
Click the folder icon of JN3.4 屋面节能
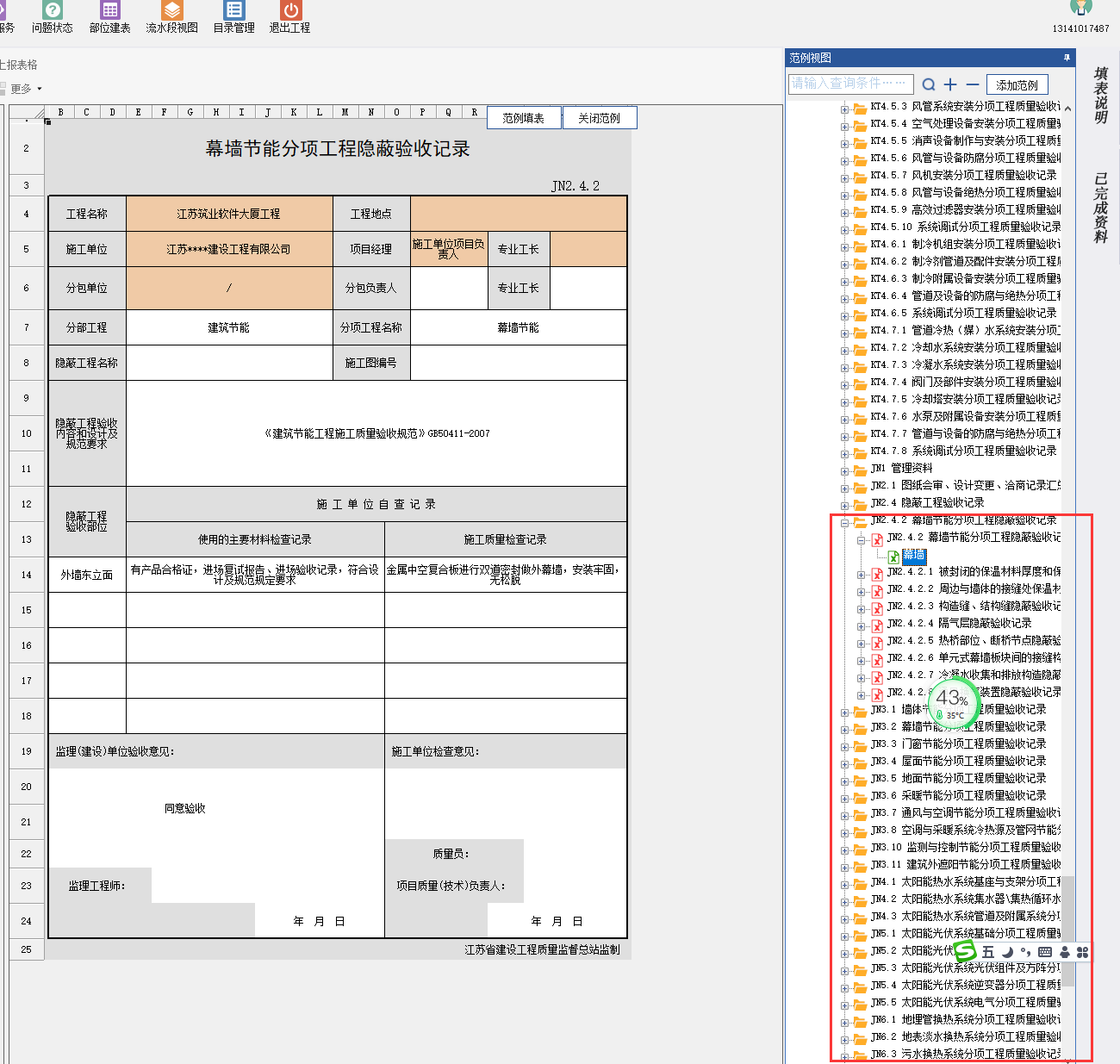coord(859,763)
